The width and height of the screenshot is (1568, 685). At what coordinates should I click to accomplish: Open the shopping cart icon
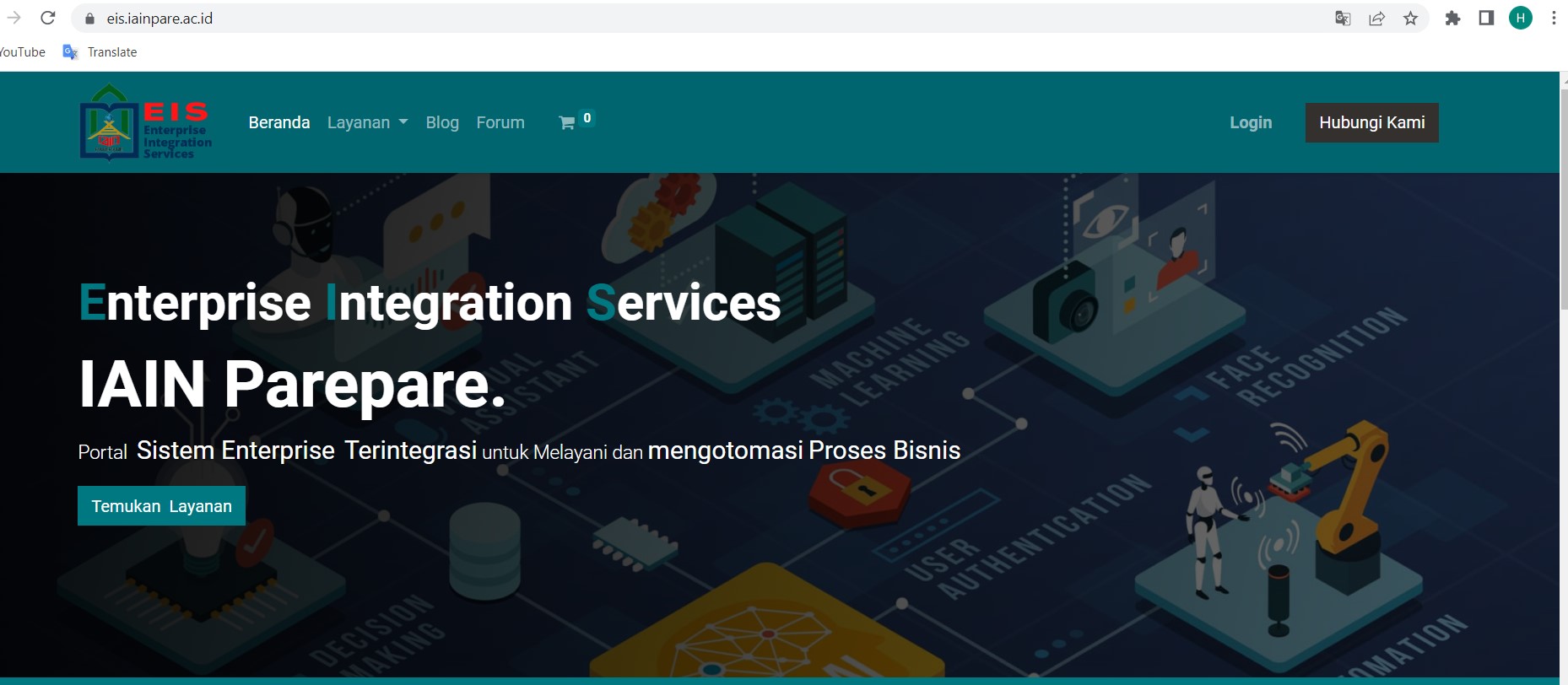(567, 123)
